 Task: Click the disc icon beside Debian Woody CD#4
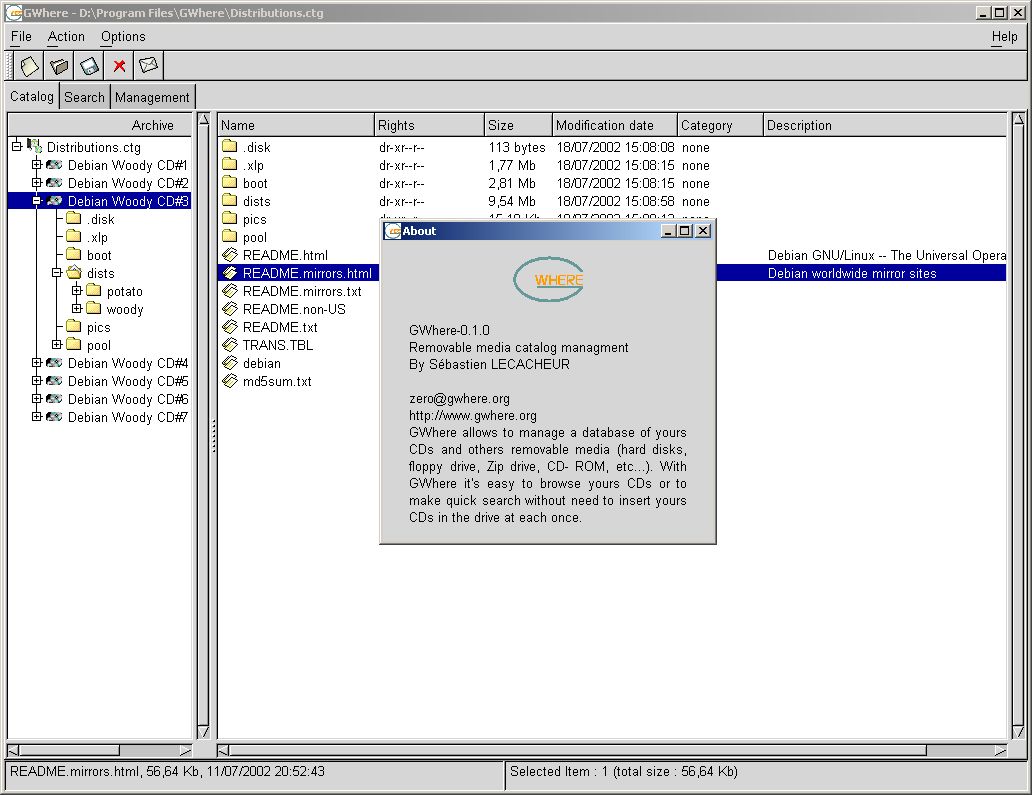pyautogui.click(x=55, y=363)
